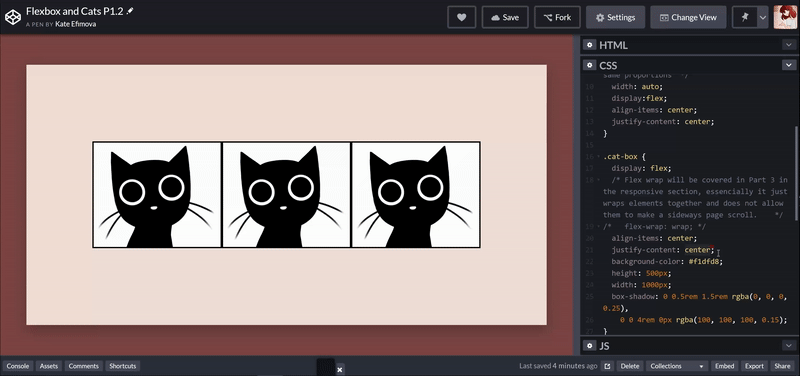This screenshot has height=376, width=800.
Task: Open the Embed options
Action: [x=724, y=366]
